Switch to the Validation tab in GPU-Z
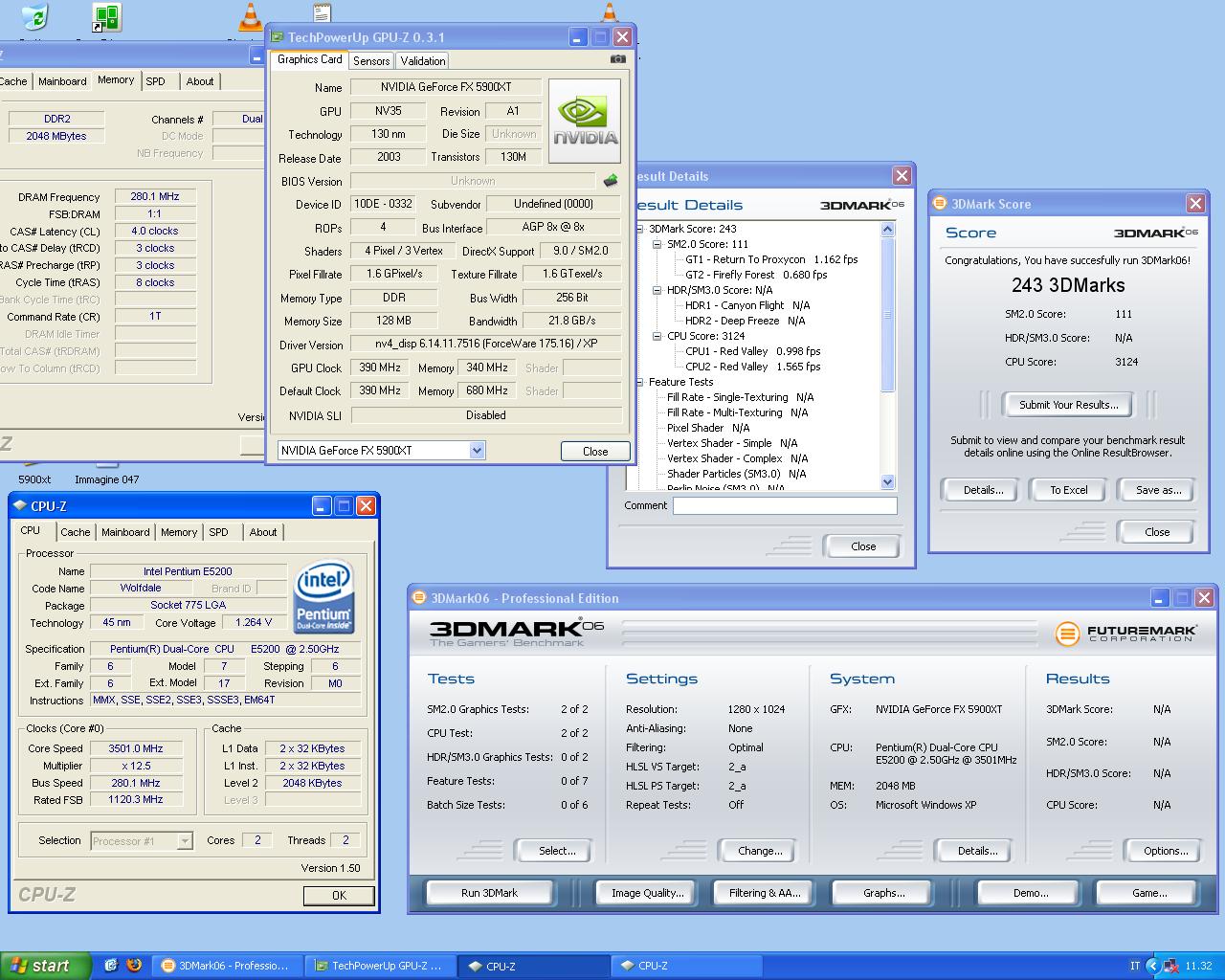 click(423, 60)
